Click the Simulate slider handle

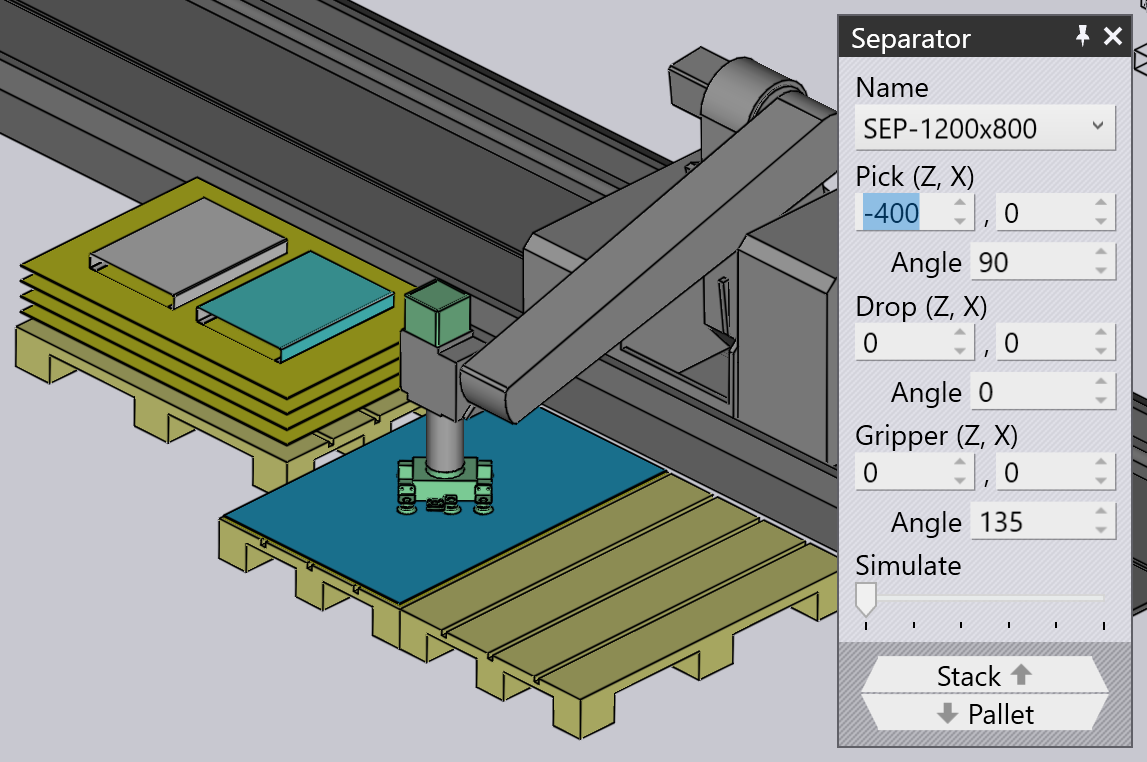[865, 599]
